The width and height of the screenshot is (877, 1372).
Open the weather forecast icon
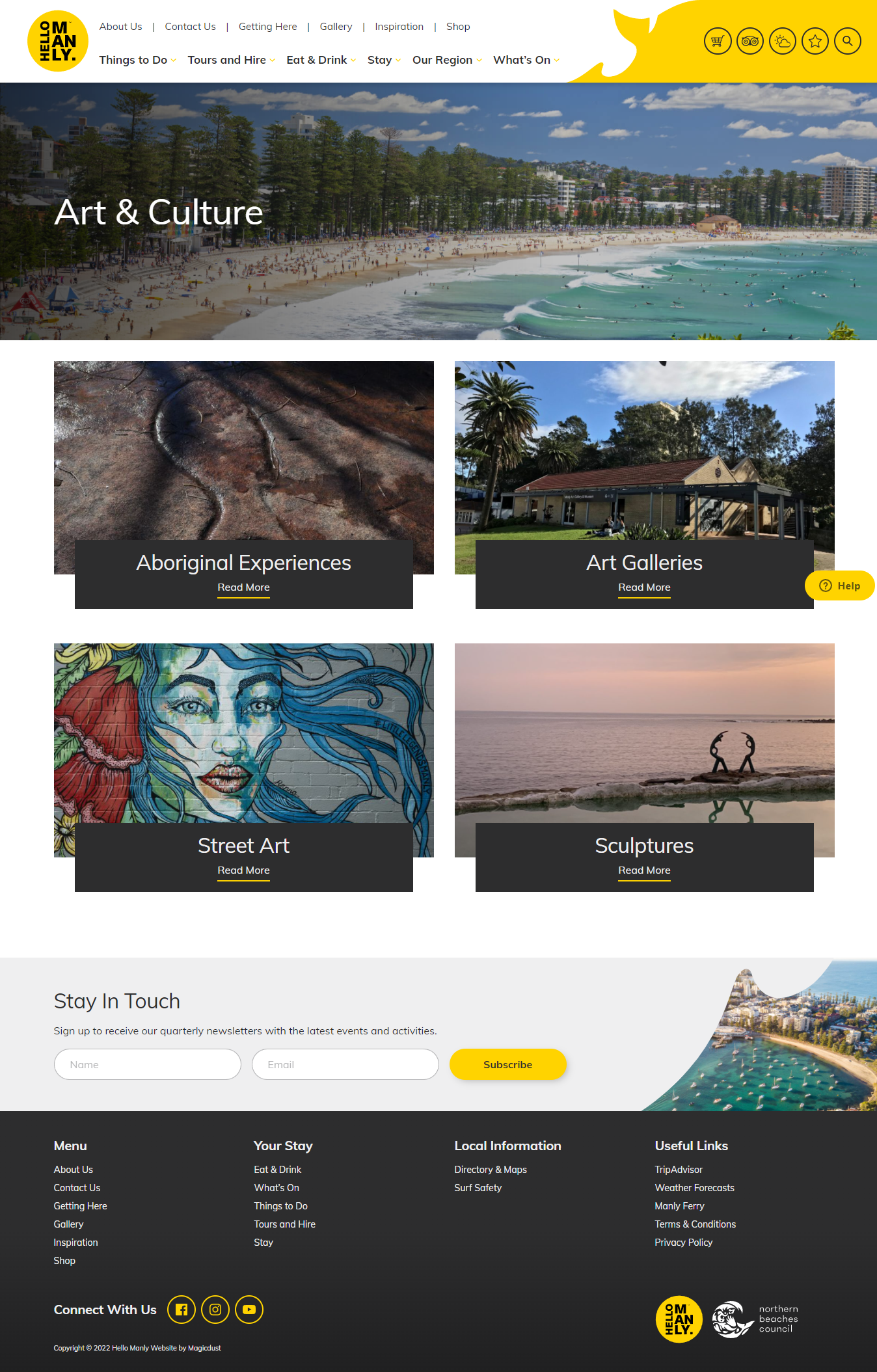783,41
